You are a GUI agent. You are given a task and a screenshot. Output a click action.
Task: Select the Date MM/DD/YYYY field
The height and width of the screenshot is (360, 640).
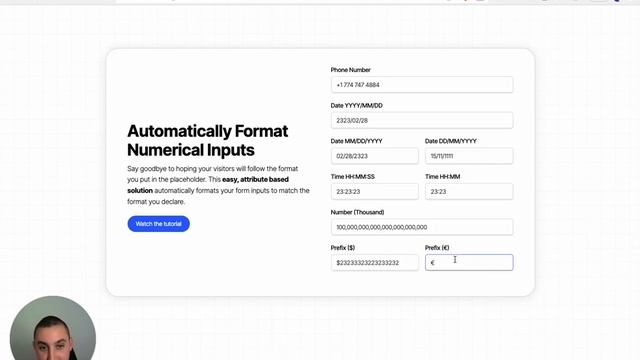(x=374, y=156)
